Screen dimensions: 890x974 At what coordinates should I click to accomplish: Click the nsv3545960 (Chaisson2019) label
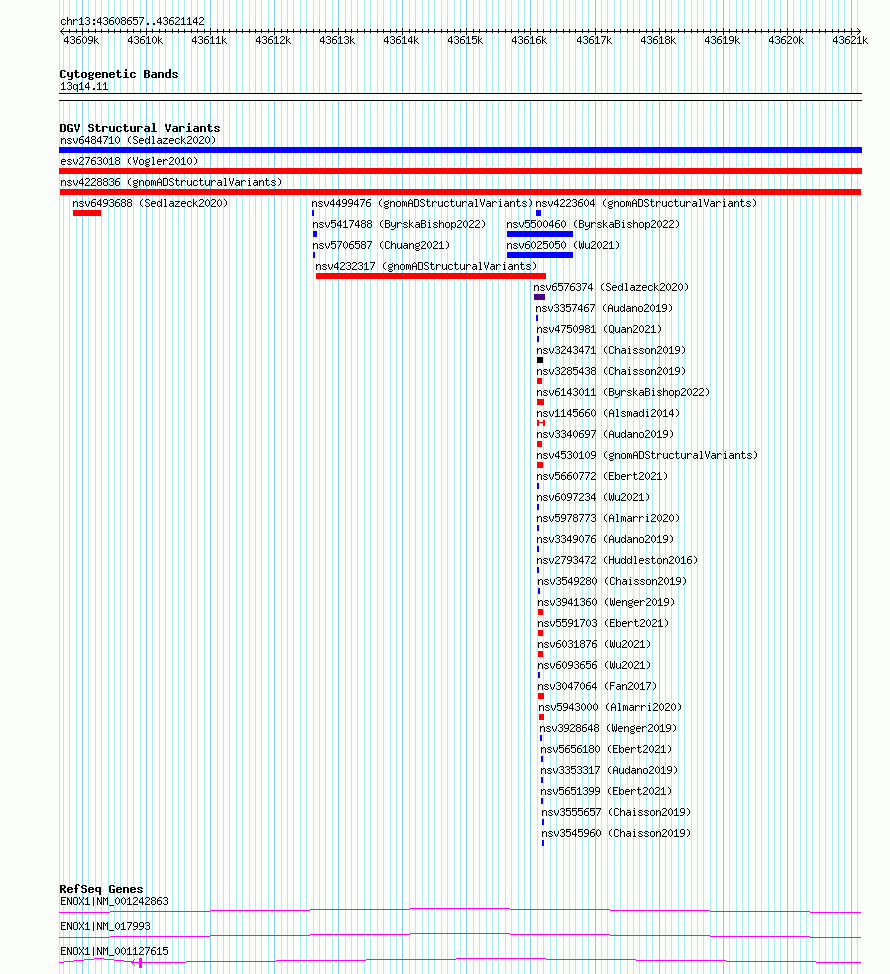(616, 834)
